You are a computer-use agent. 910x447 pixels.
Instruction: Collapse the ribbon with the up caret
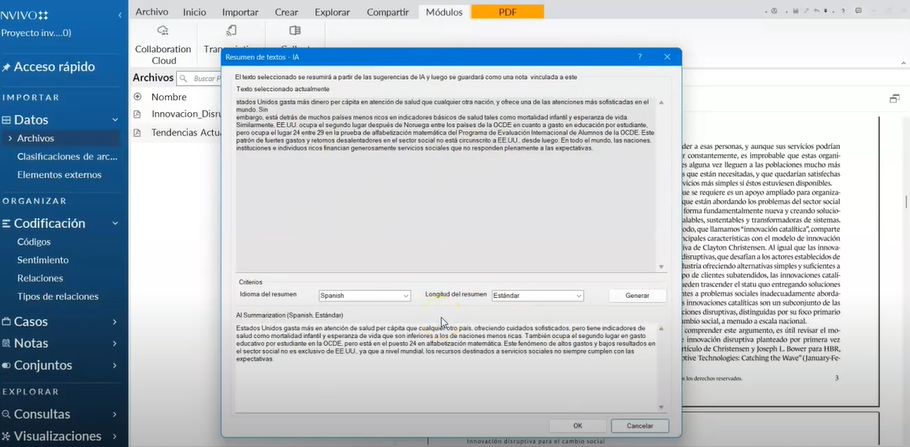(904, 63)
